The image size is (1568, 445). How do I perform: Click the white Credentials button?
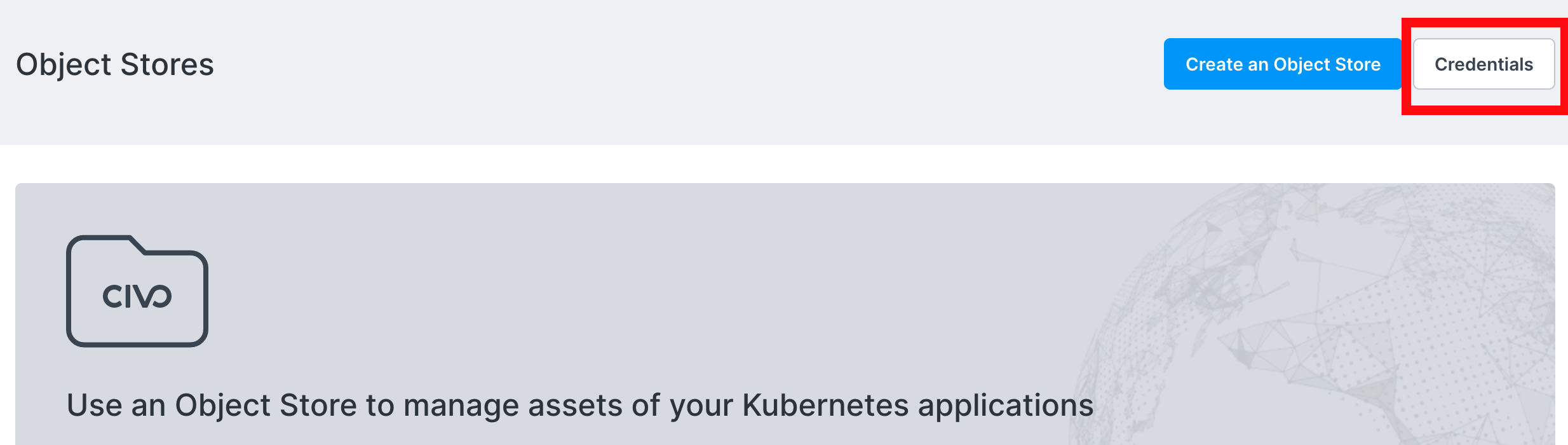coord(1484,64)
